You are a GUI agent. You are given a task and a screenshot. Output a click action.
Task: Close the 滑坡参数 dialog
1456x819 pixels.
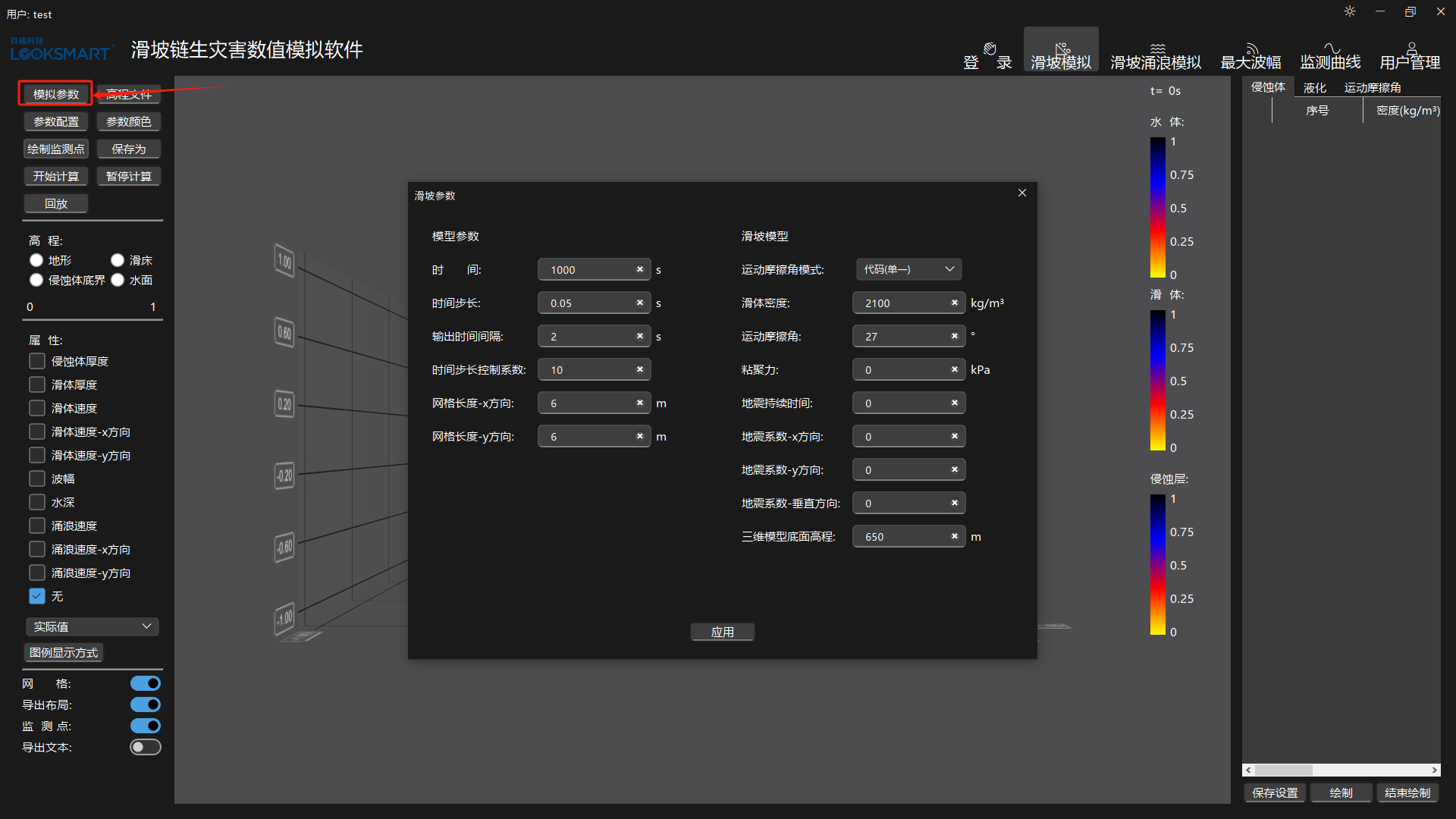tap(1022, 193)
